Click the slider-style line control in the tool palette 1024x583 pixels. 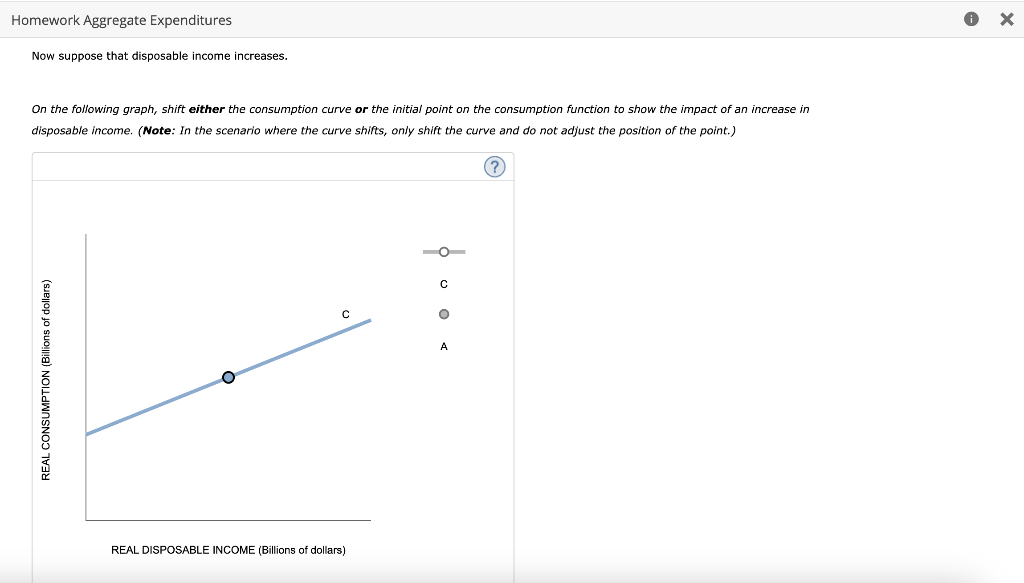click(x=443, y=251)
